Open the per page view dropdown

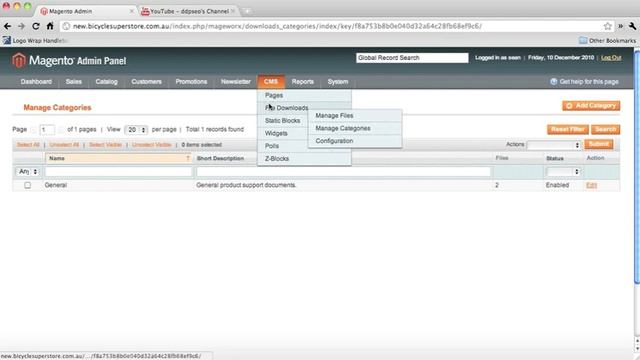coord(136,129)
